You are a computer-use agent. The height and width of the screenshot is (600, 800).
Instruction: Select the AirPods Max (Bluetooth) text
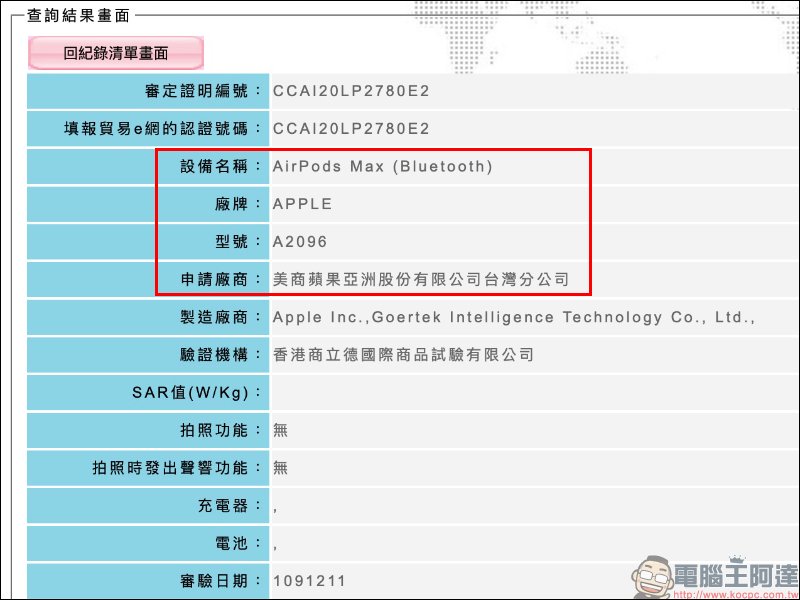pos(383,166)
